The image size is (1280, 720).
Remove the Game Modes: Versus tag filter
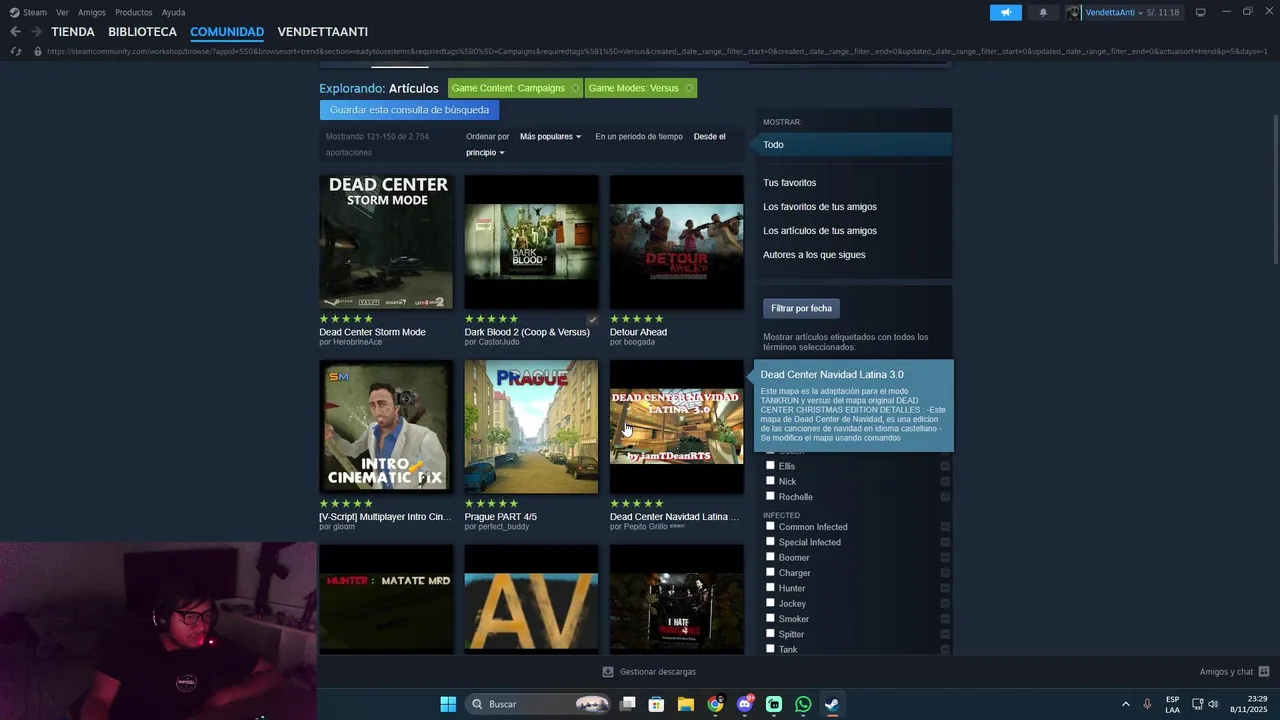pos(688,88)
